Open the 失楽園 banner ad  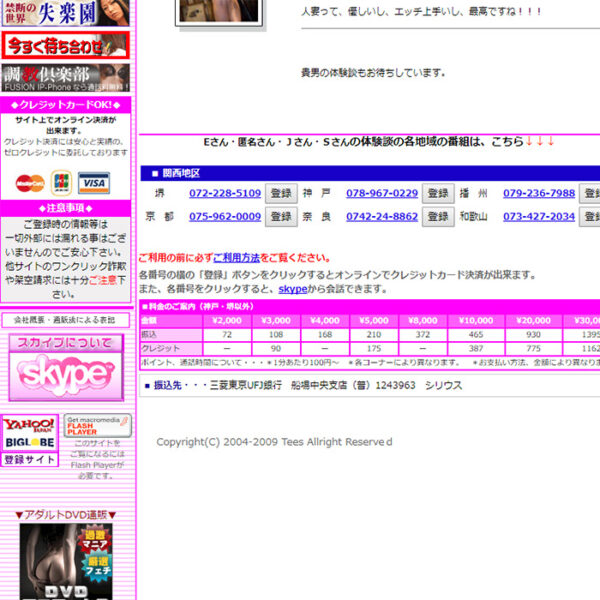[x=65, y=13]
